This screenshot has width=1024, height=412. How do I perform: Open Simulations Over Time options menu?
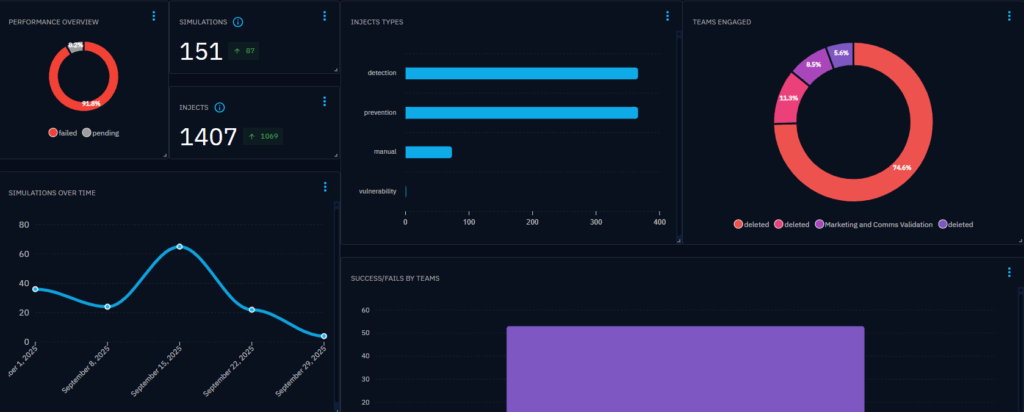click(x=324, y=186)
